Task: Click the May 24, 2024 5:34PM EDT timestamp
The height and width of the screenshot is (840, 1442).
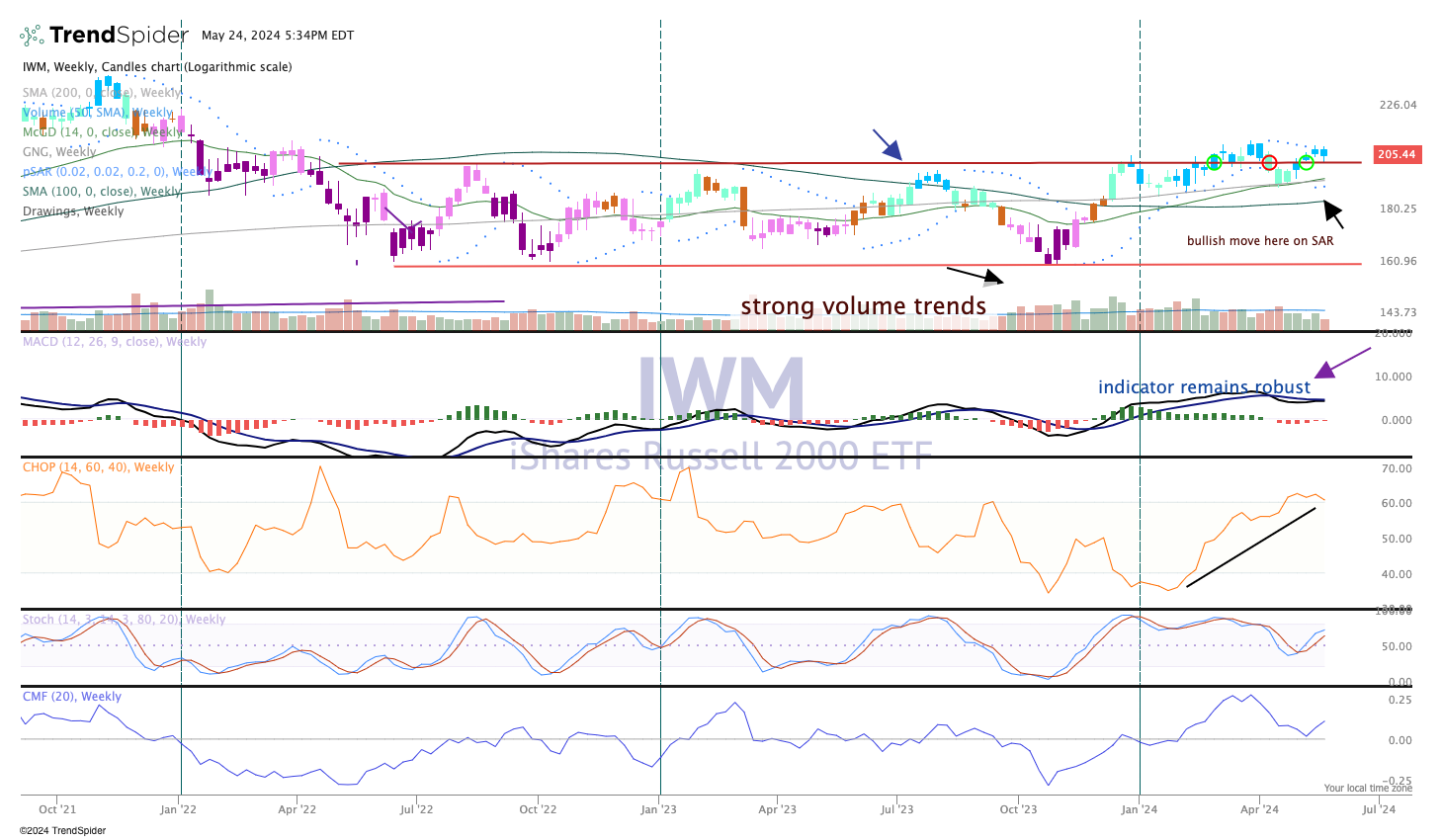Action: coord(278,36)
